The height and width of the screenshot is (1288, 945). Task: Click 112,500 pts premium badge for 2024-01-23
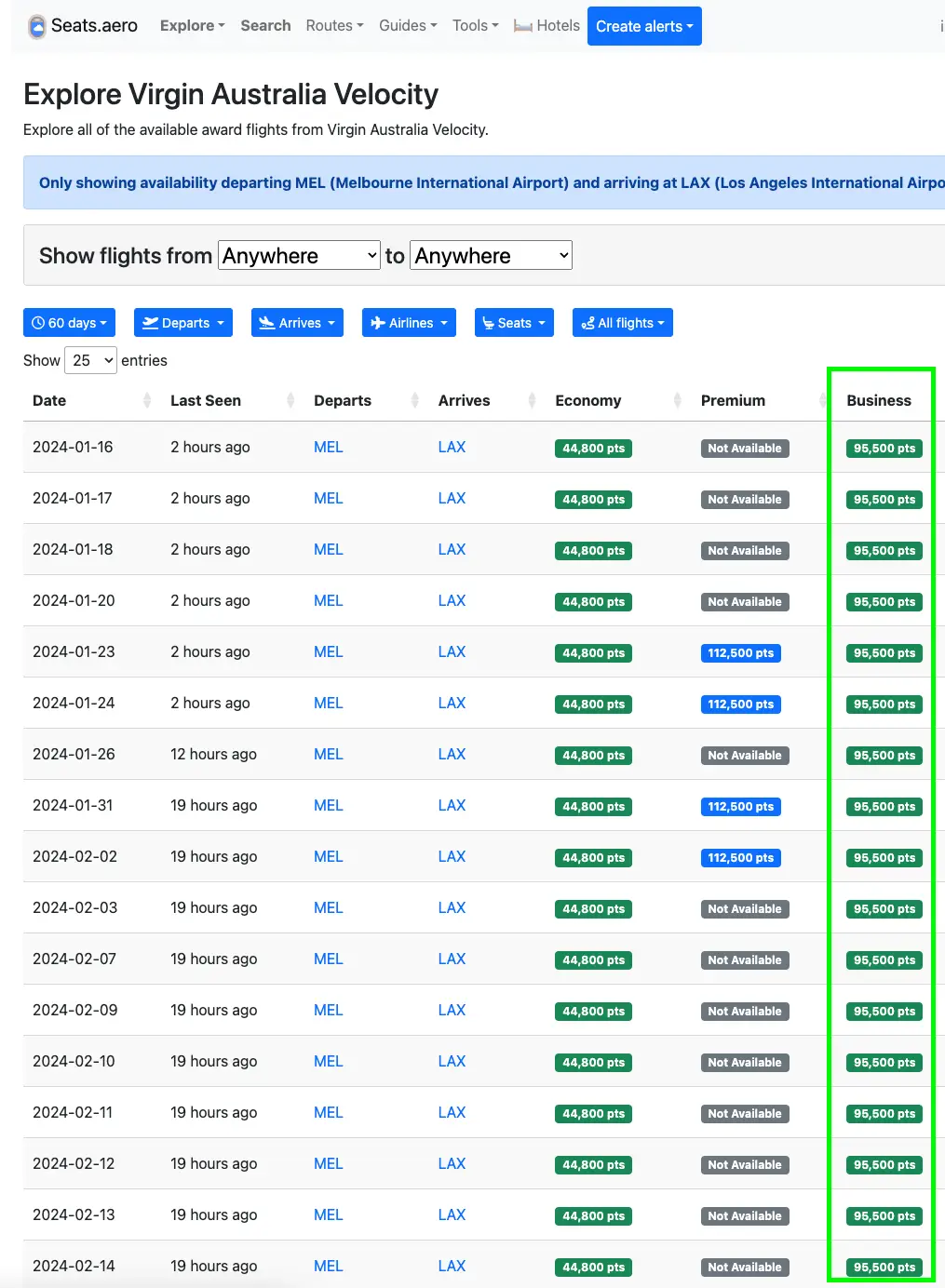741,653
